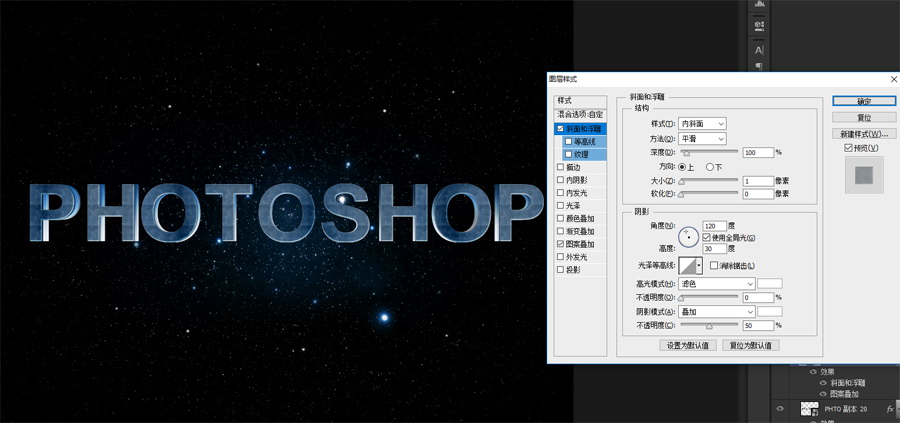Enable the 内发光 checkbox

[560, 193]
